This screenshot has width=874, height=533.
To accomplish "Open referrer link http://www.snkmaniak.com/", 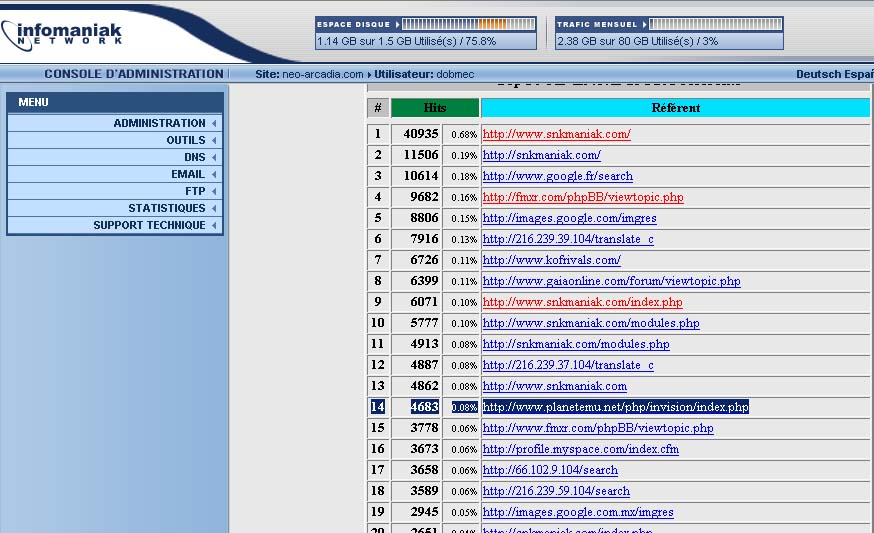I will pos(556,134).
